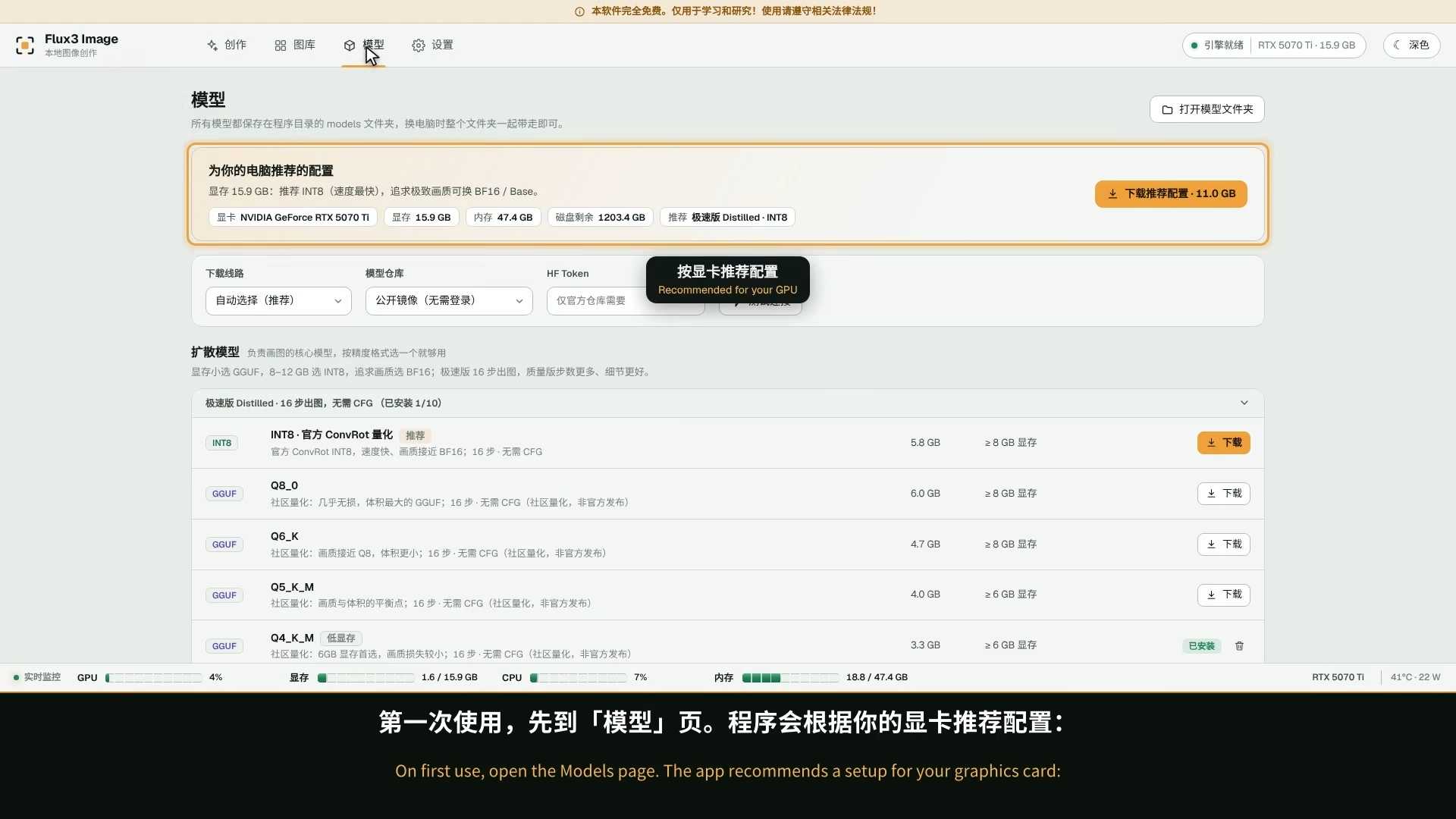The width and height of the screenshot is (1456, 819).
Task: Click the 显存 usage bar in status bar
Action: point(366,678)
